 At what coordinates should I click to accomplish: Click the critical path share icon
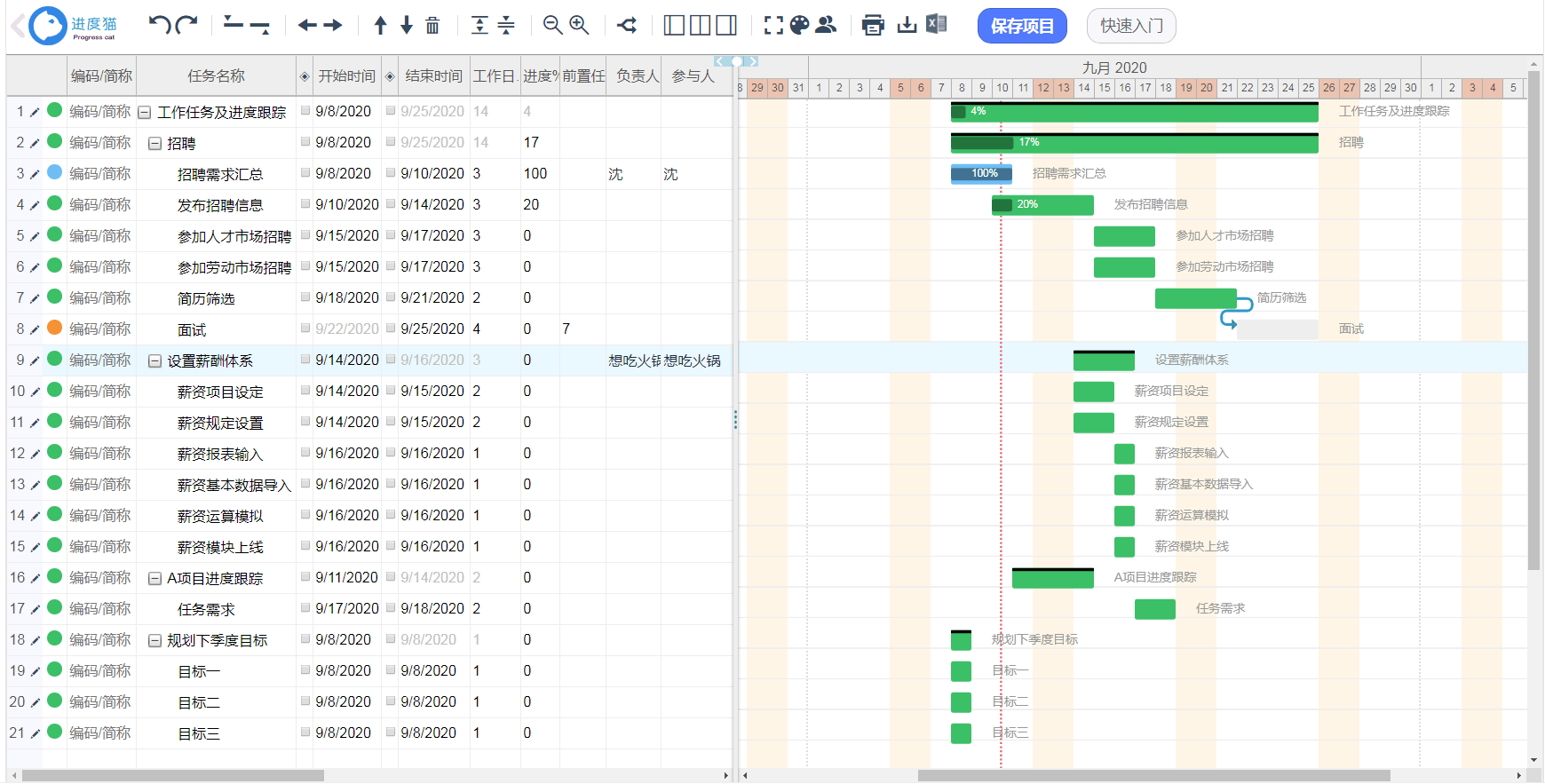[x=627, y=25]
